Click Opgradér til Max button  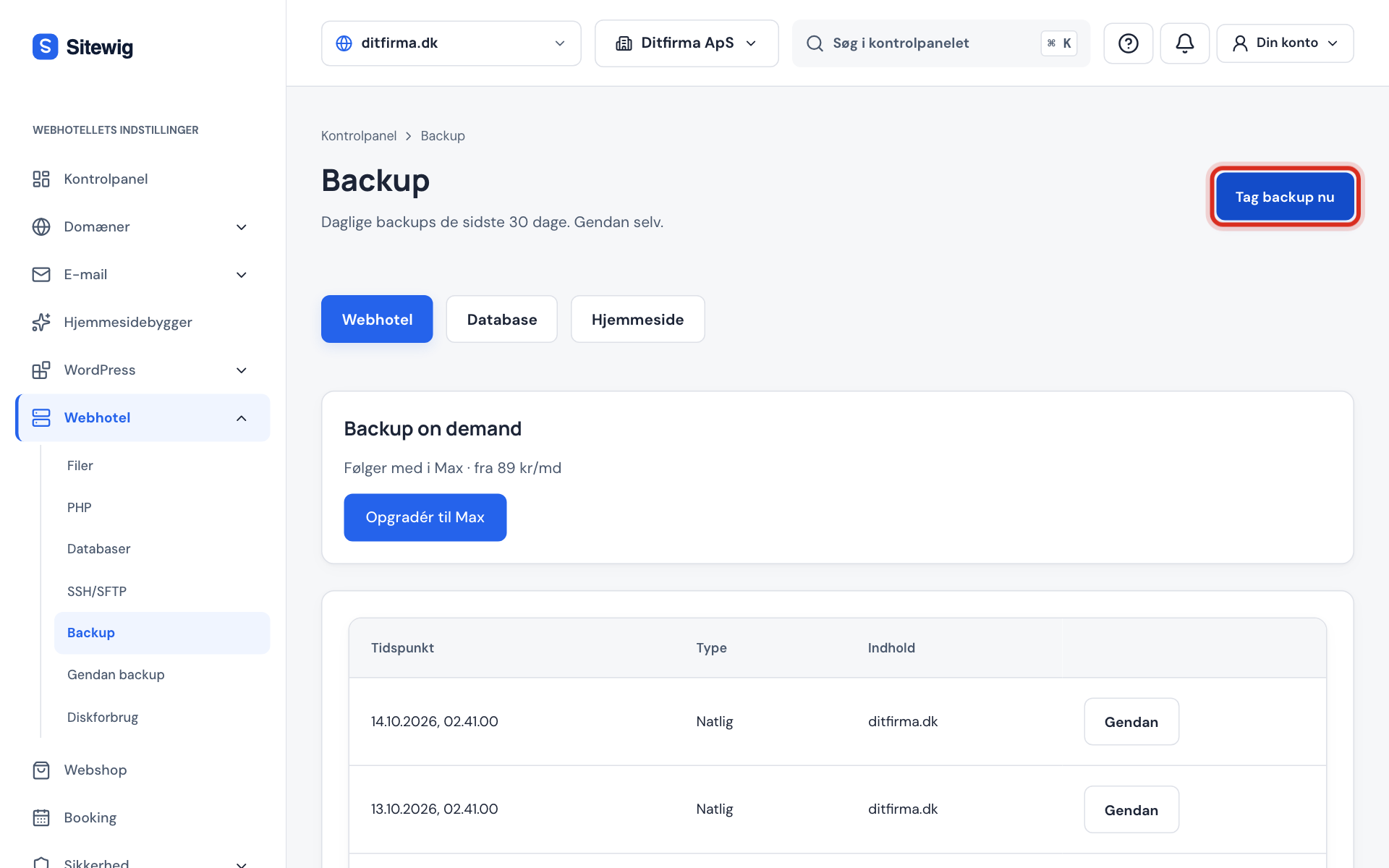pos(425,517)
